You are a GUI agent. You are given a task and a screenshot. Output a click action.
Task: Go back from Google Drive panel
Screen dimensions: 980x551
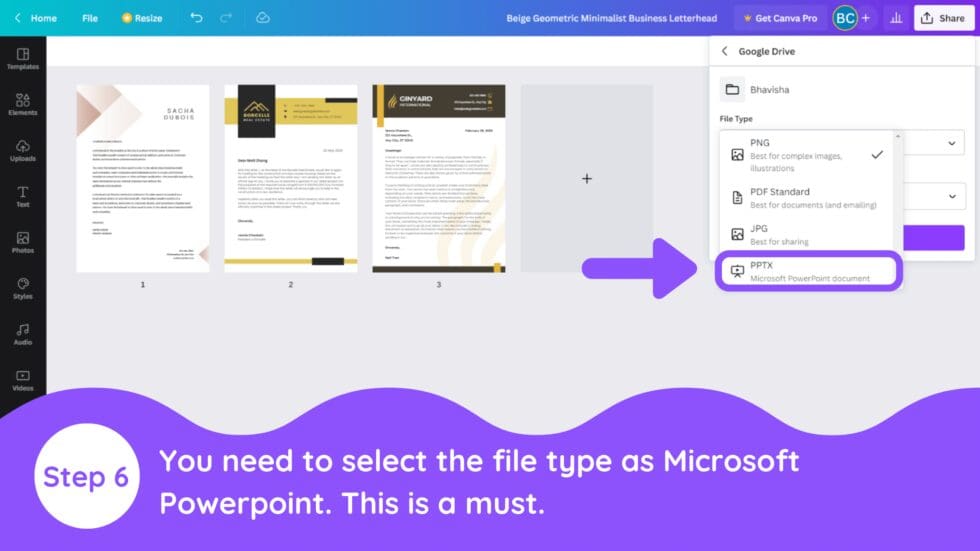(x=724, y=51)
